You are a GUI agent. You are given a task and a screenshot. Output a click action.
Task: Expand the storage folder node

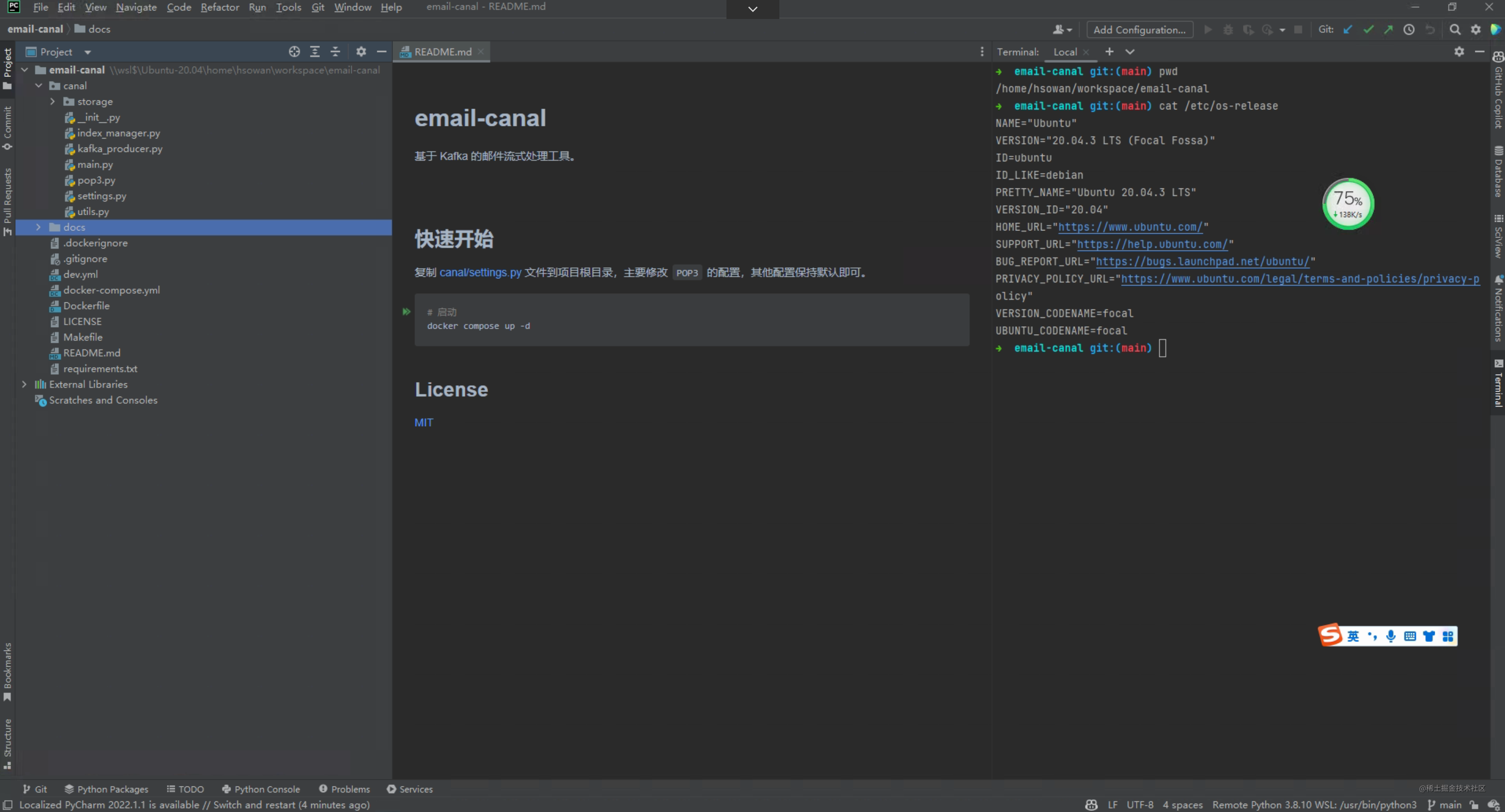(52, 102)
